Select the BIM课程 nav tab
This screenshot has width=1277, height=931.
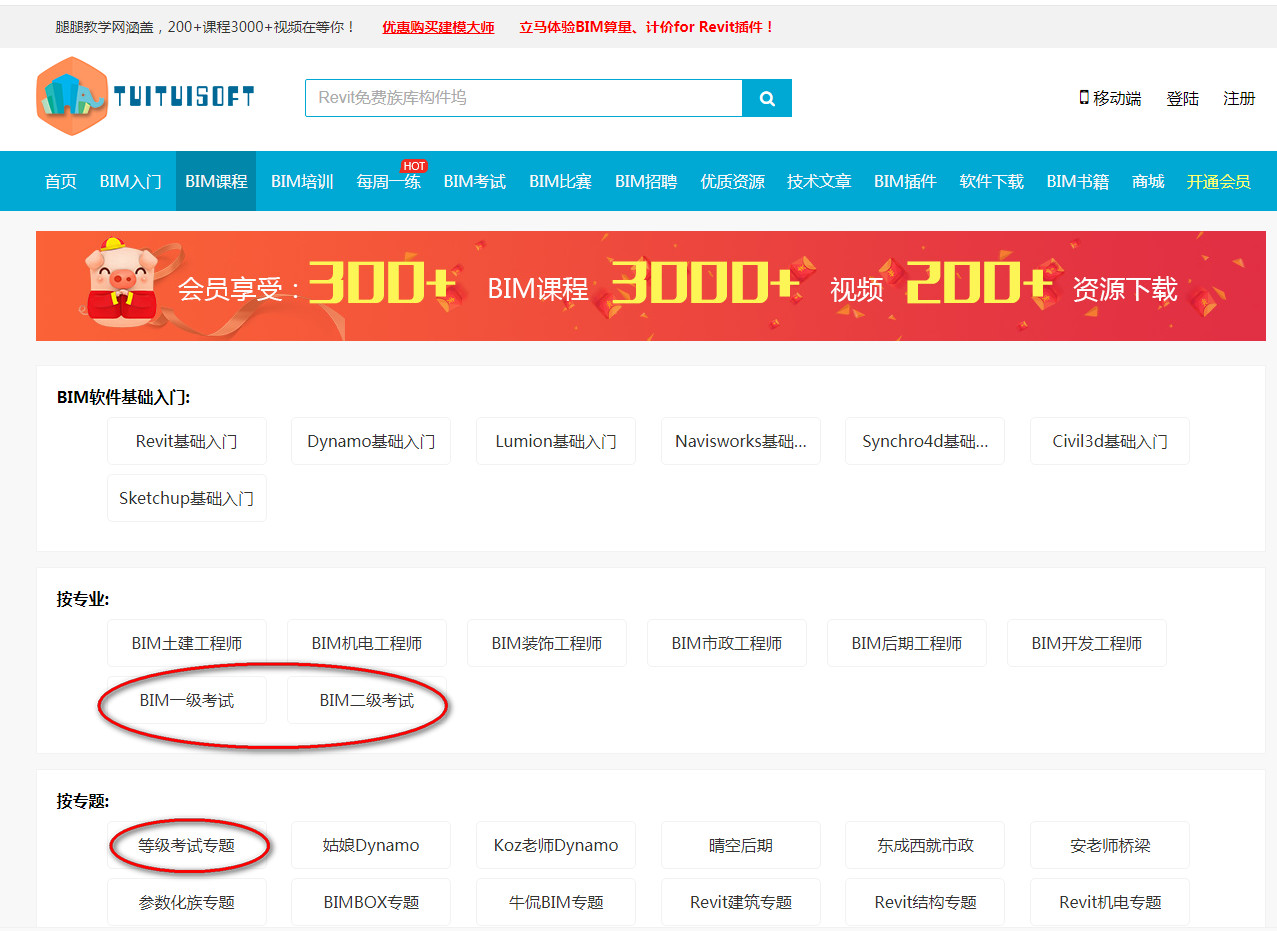click(x=216, y=181)
